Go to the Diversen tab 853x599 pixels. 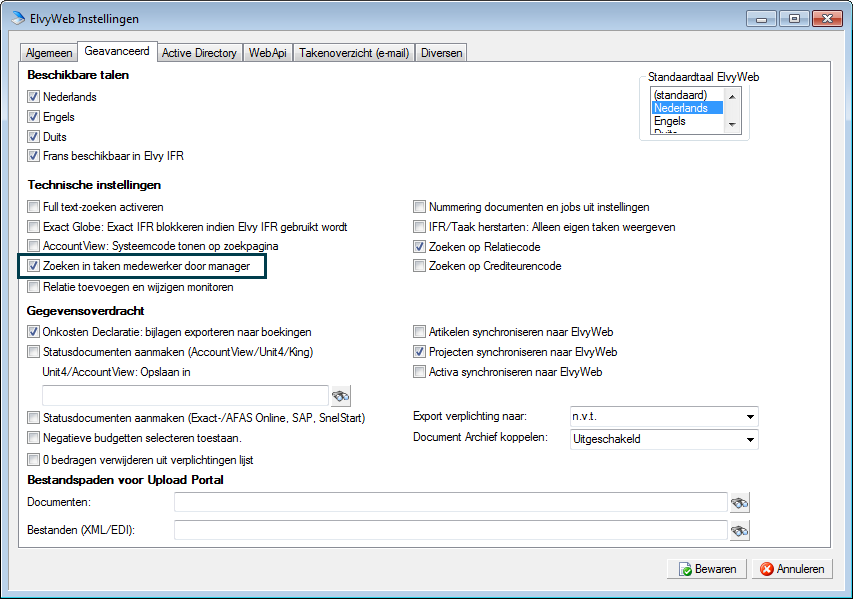pos(441,53)
